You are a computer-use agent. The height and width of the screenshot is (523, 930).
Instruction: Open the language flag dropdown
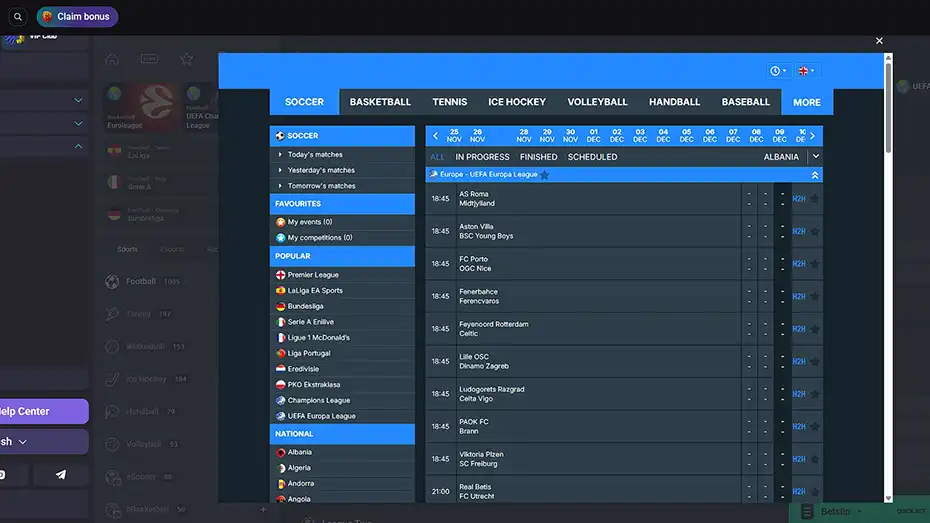tap(806, 71)
